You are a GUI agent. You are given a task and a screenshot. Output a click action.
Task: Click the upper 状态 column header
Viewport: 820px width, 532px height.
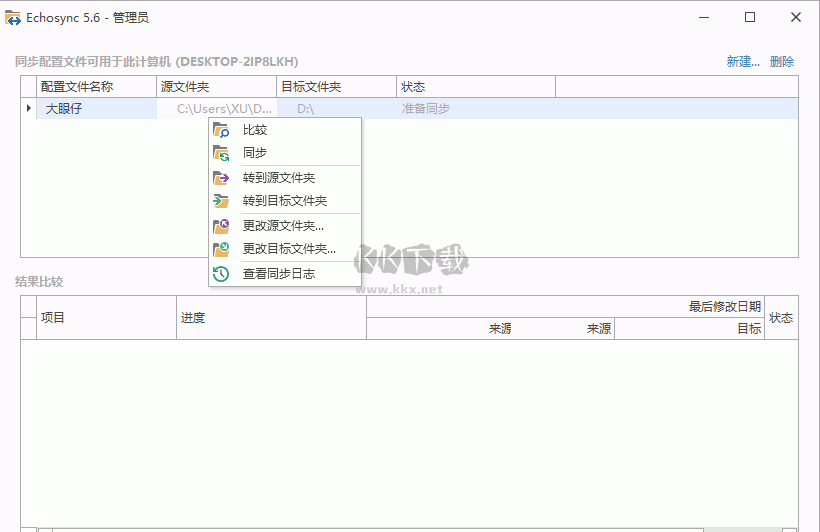476,87
